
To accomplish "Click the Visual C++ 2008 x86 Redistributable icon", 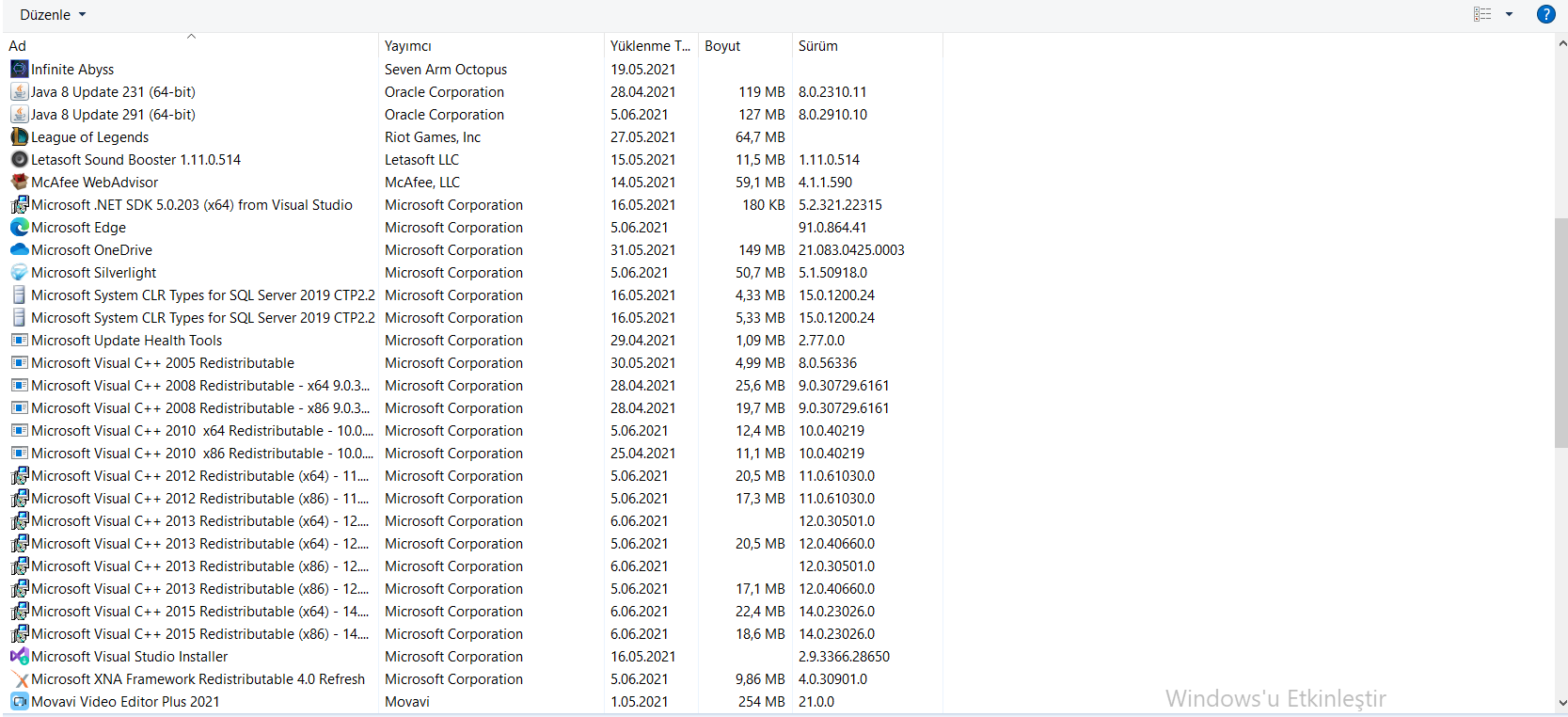I will click(19, 407).
